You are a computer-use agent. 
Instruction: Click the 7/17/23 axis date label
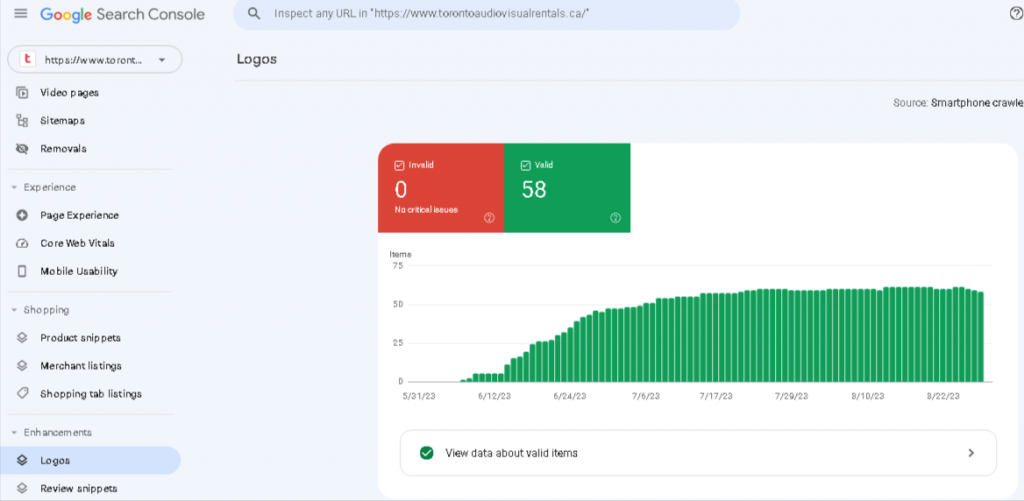[715, 396]
